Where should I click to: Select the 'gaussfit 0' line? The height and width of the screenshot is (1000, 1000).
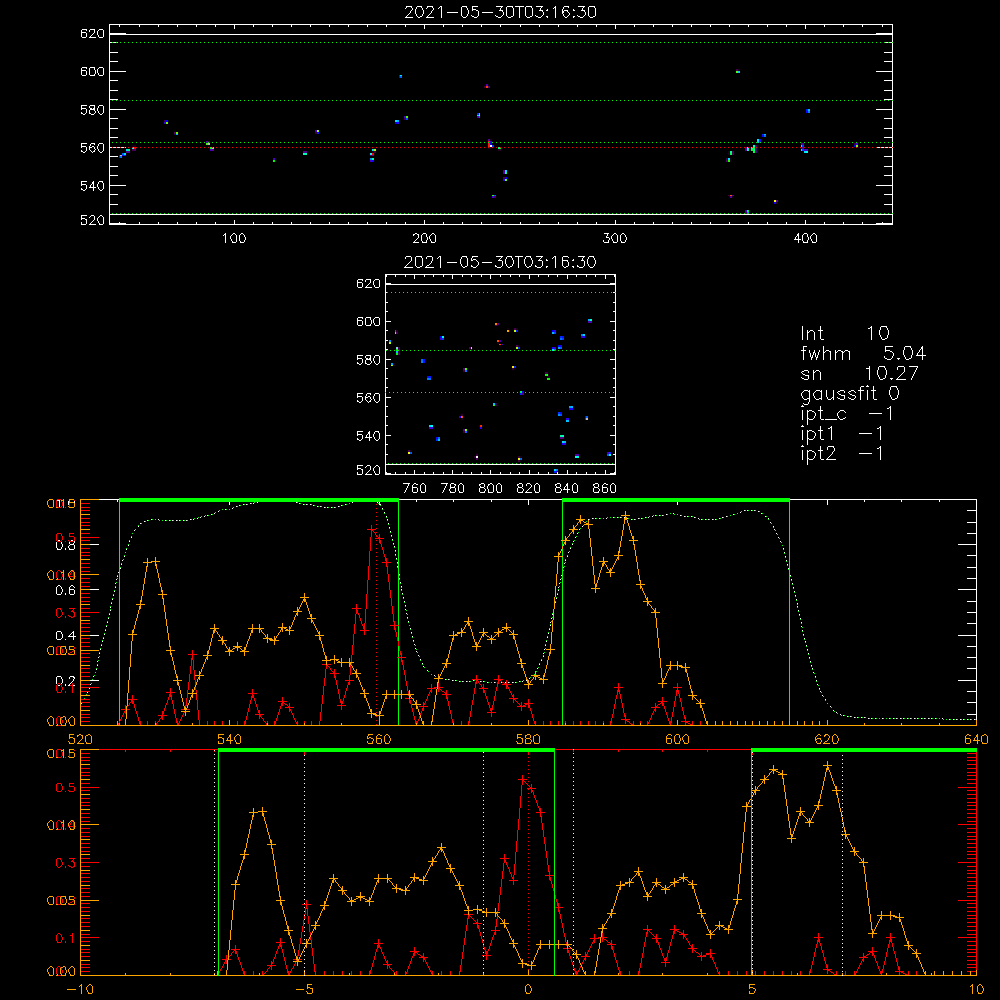pyautogui.click(x=849, y=393)
